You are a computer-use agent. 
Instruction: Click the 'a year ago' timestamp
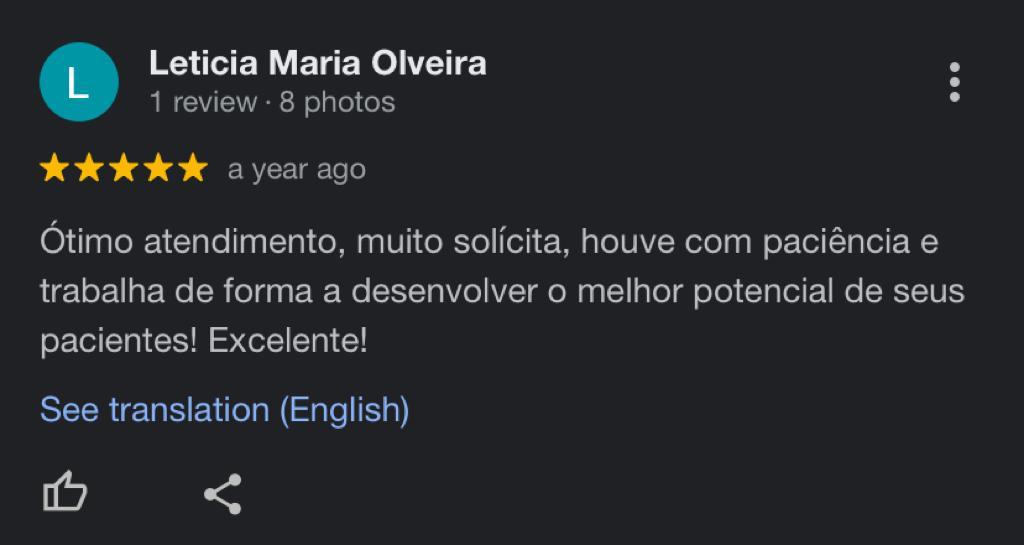(x=296, y=170)
